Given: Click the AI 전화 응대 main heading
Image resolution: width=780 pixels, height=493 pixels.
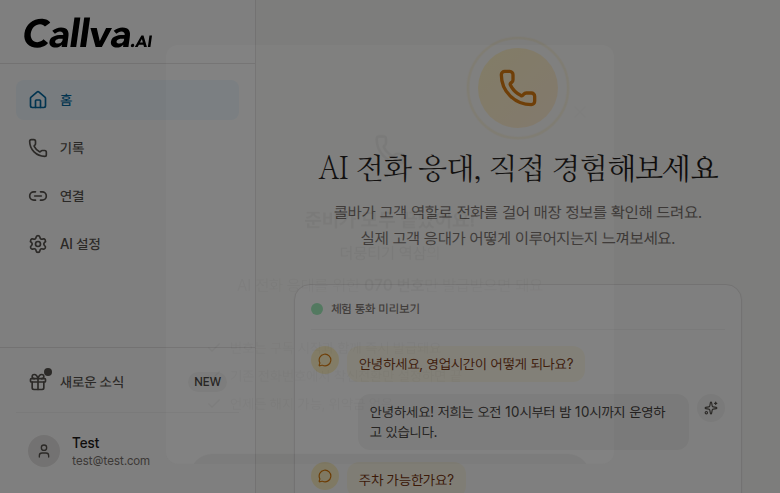Looking at the screenshot, I should [x=518, y=168].
